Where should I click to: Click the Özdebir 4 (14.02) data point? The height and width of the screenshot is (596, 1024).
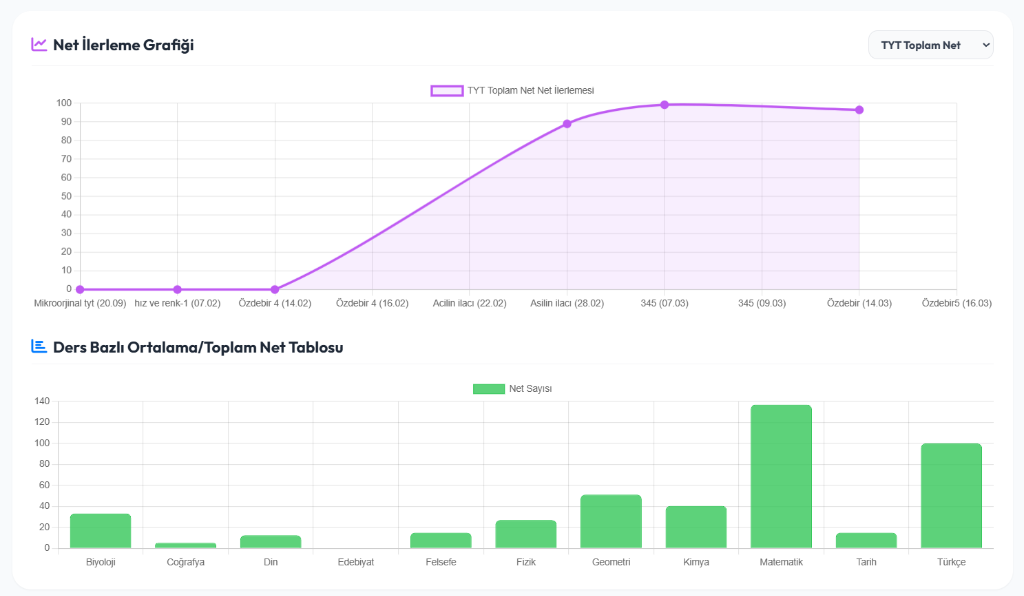click(275, 289)
